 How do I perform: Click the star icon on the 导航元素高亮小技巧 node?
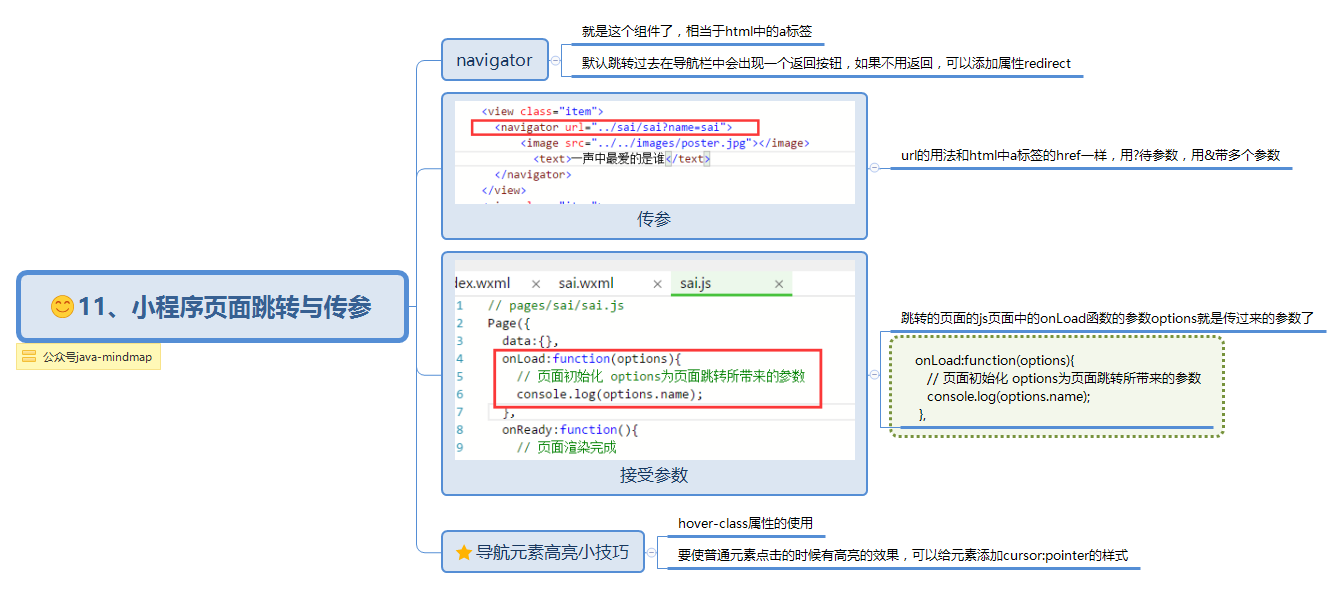click(x=463, y=552)
